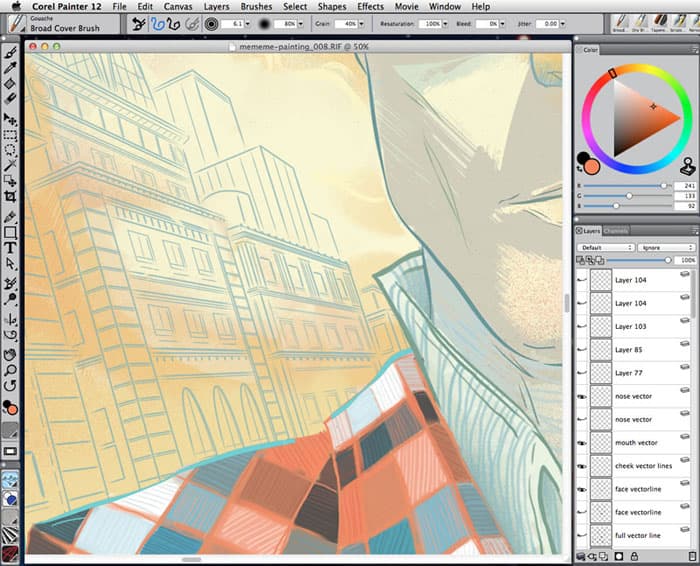Viewport: 700px width, 566px height.
Task: Select the Magnifier tool
Action: click(x=10, y=370)
